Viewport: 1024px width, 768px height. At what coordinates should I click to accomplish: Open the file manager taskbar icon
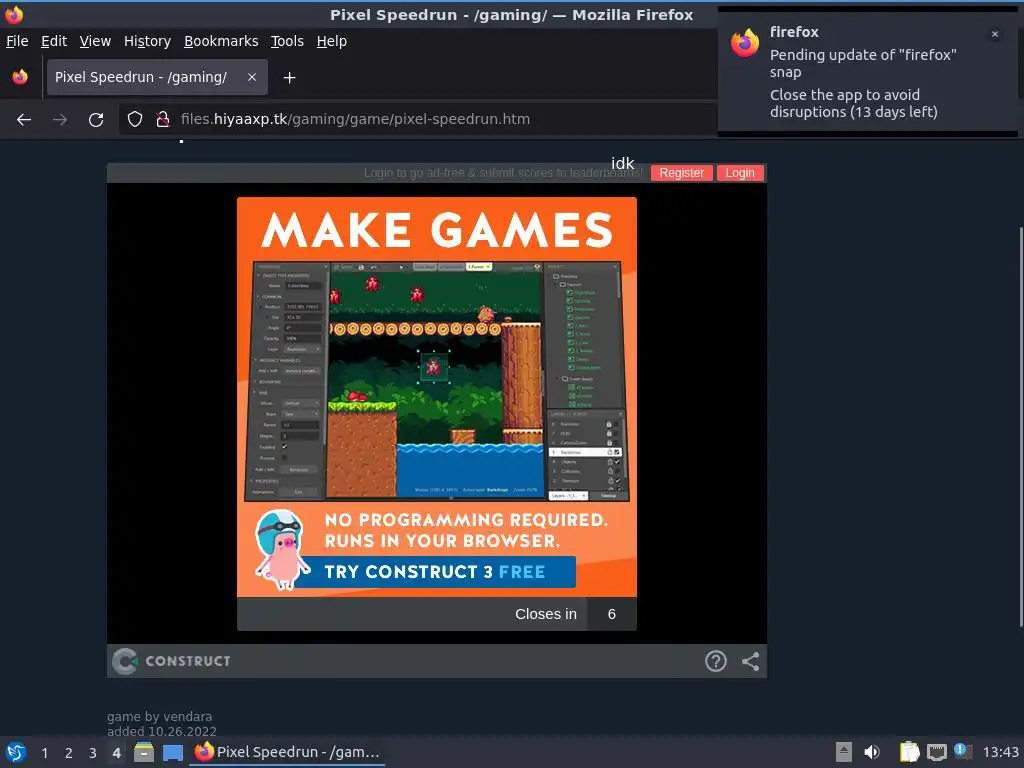click(x=144, y=752)
